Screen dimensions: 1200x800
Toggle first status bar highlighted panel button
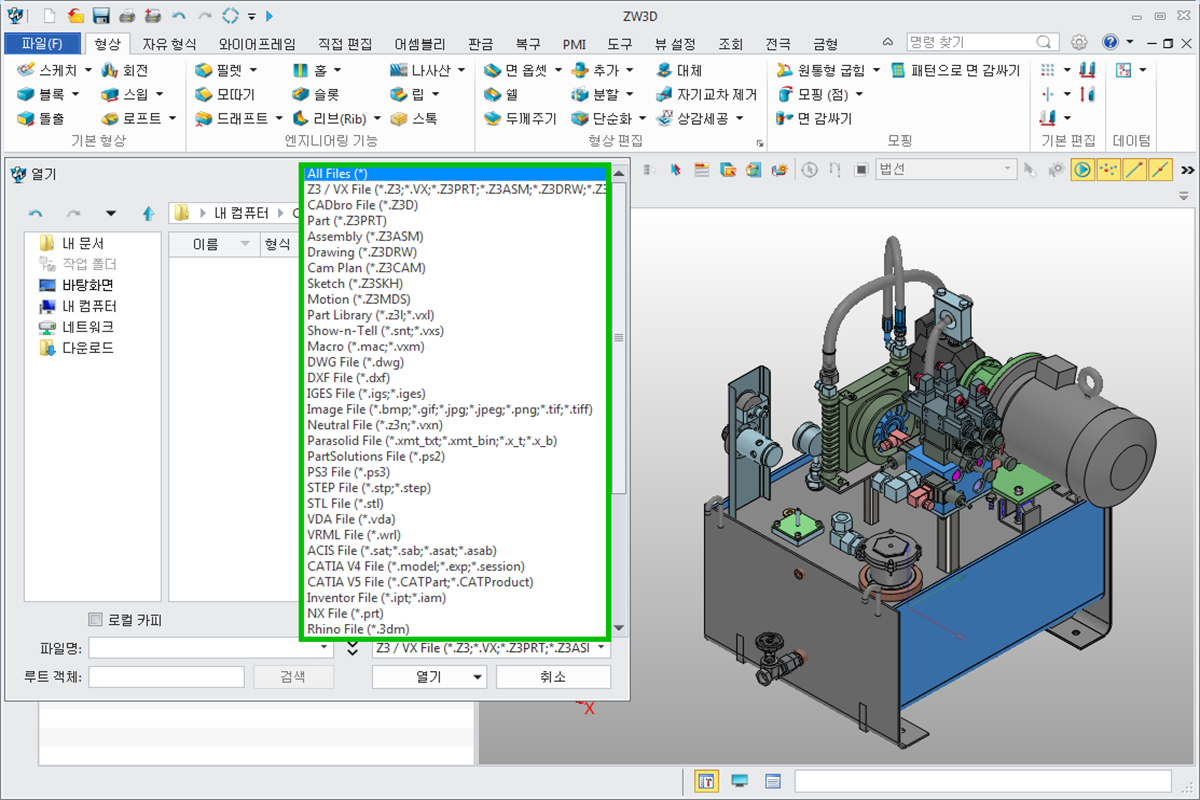(x=706, y=780)
